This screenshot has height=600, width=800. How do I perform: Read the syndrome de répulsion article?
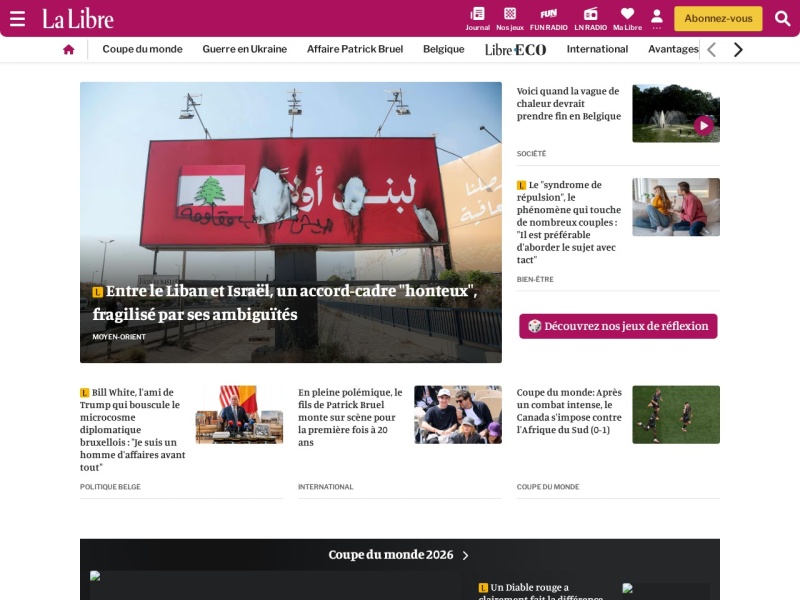(568, 222)
